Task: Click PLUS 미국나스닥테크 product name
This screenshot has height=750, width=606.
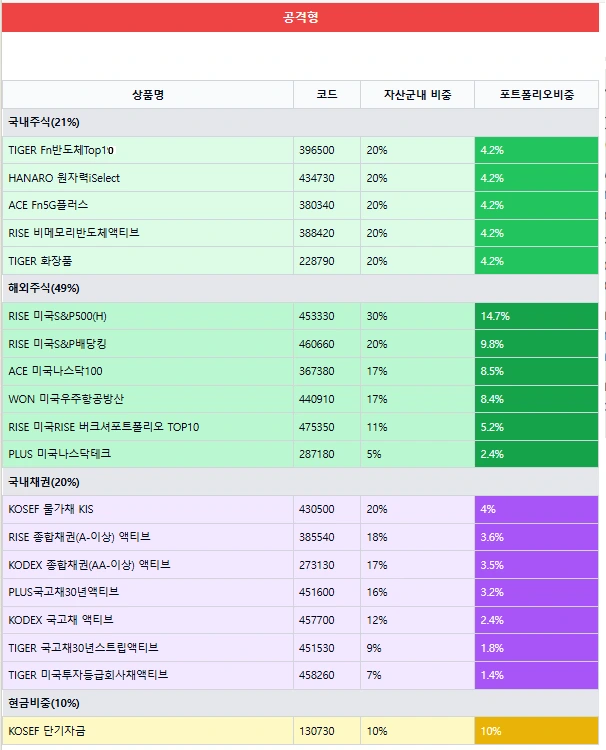Action: coord(60,454)
